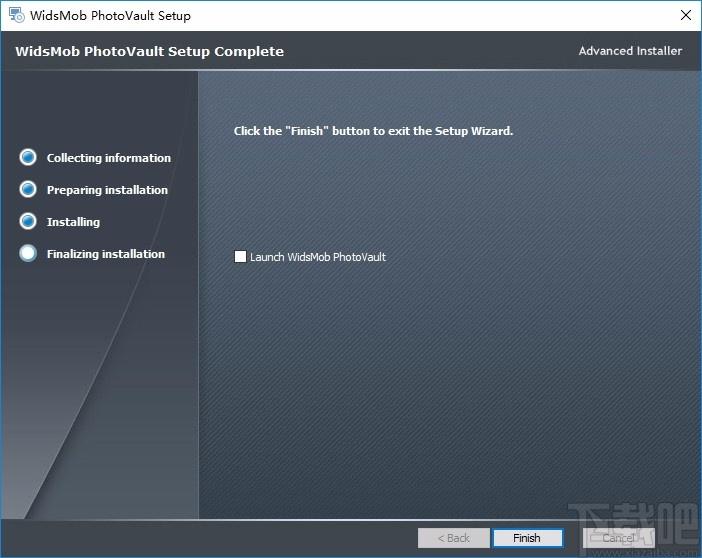Click the "Installing" step label
The width and height of the screenshot is (702, 558).
[x=73, y=222]
